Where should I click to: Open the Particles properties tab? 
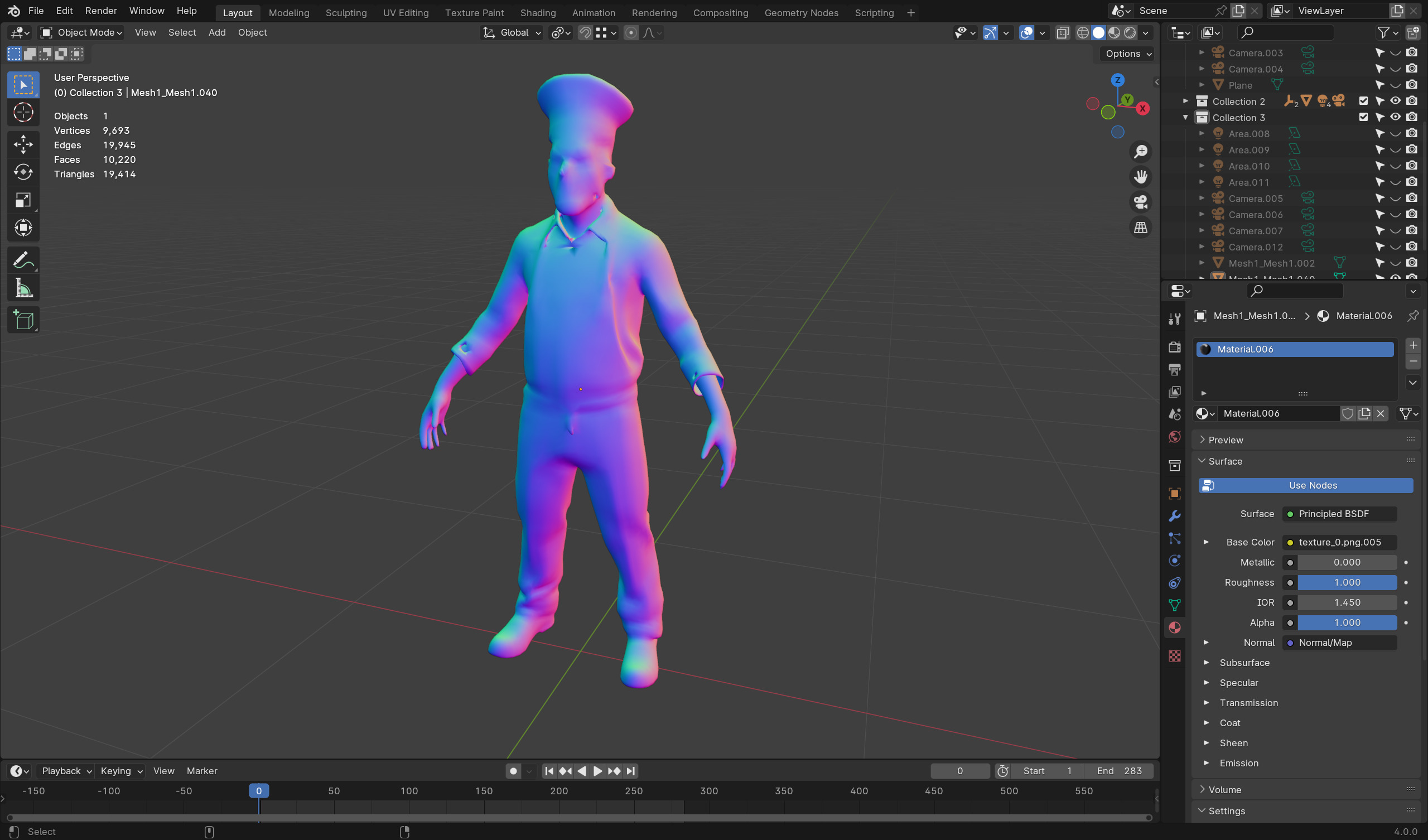point(1175,538)
